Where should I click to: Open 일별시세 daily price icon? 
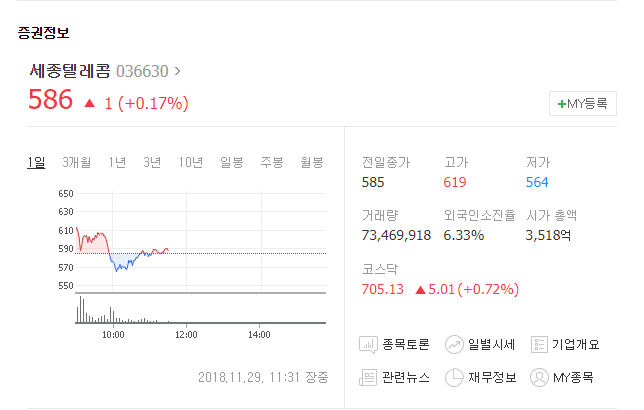(454, 345)
